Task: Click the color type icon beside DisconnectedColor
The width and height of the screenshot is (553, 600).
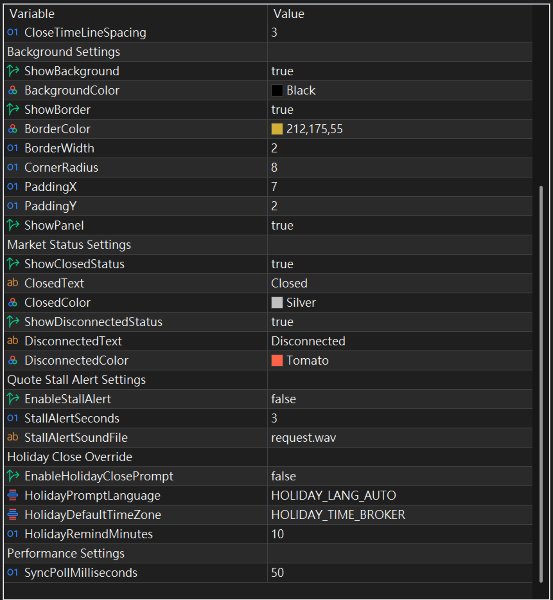Action: [x=13, y=360]
